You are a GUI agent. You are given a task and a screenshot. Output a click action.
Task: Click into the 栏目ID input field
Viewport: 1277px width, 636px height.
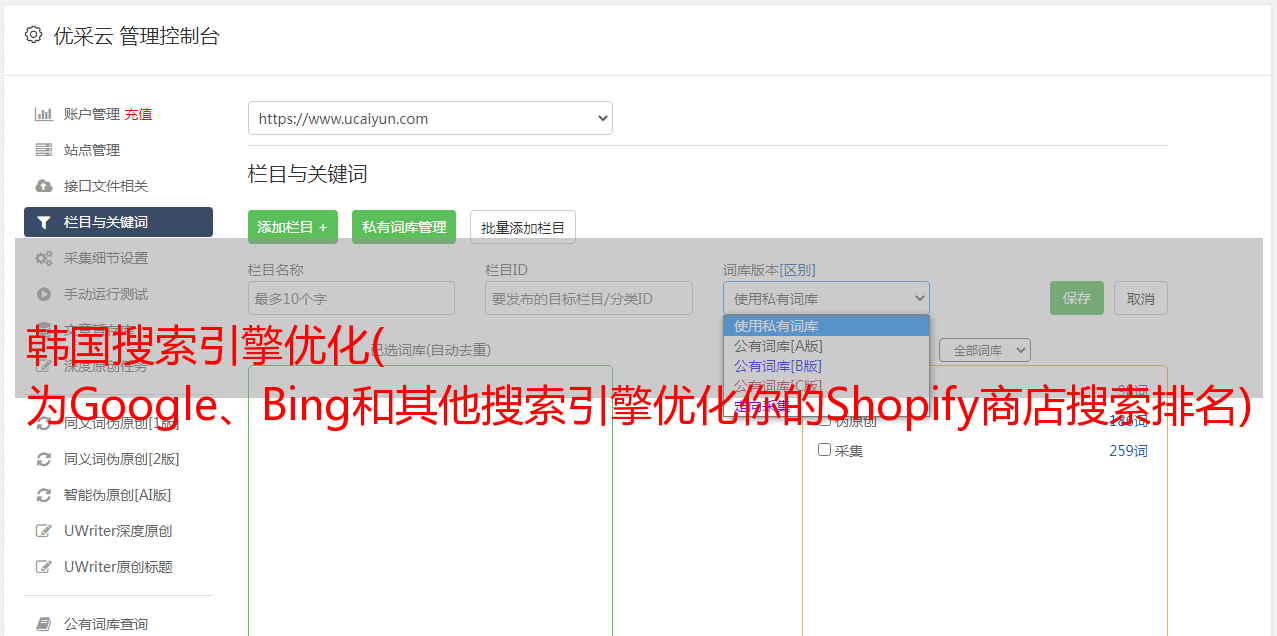(x=589, y=298)
